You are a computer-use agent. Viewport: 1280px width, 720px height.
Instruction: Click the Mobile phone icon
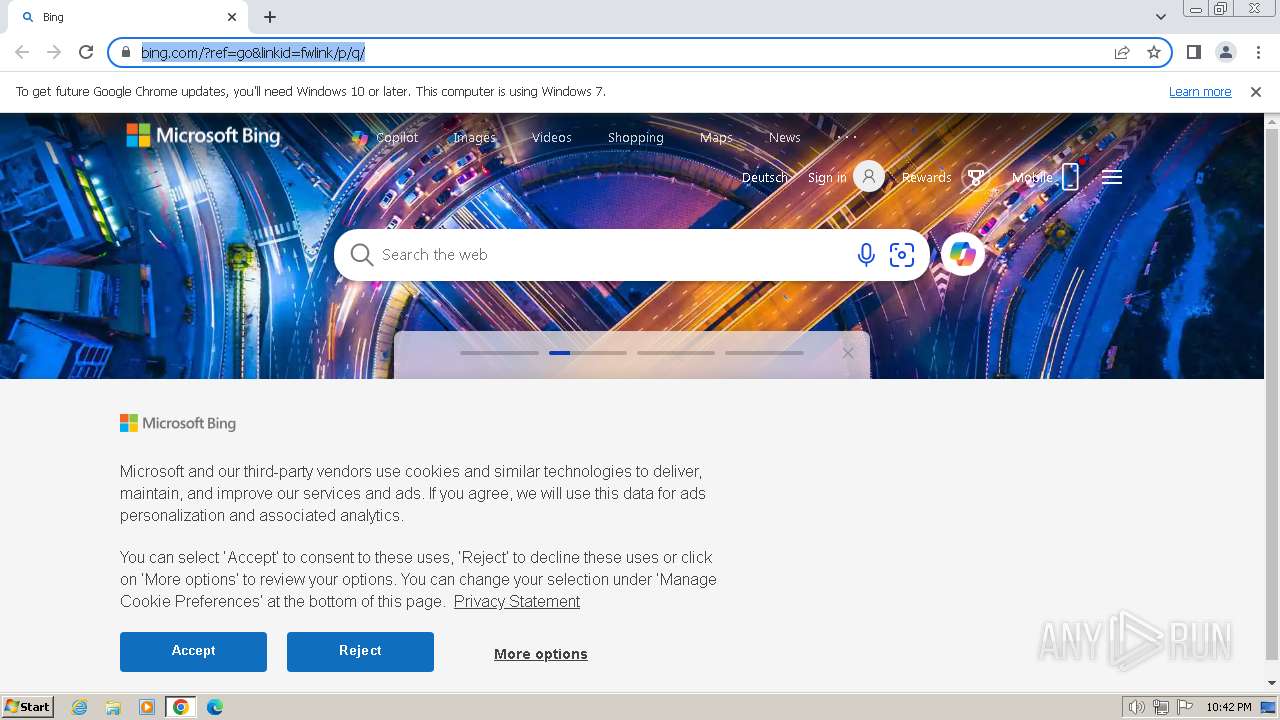pyautogui.click(x=1070, y=177)
